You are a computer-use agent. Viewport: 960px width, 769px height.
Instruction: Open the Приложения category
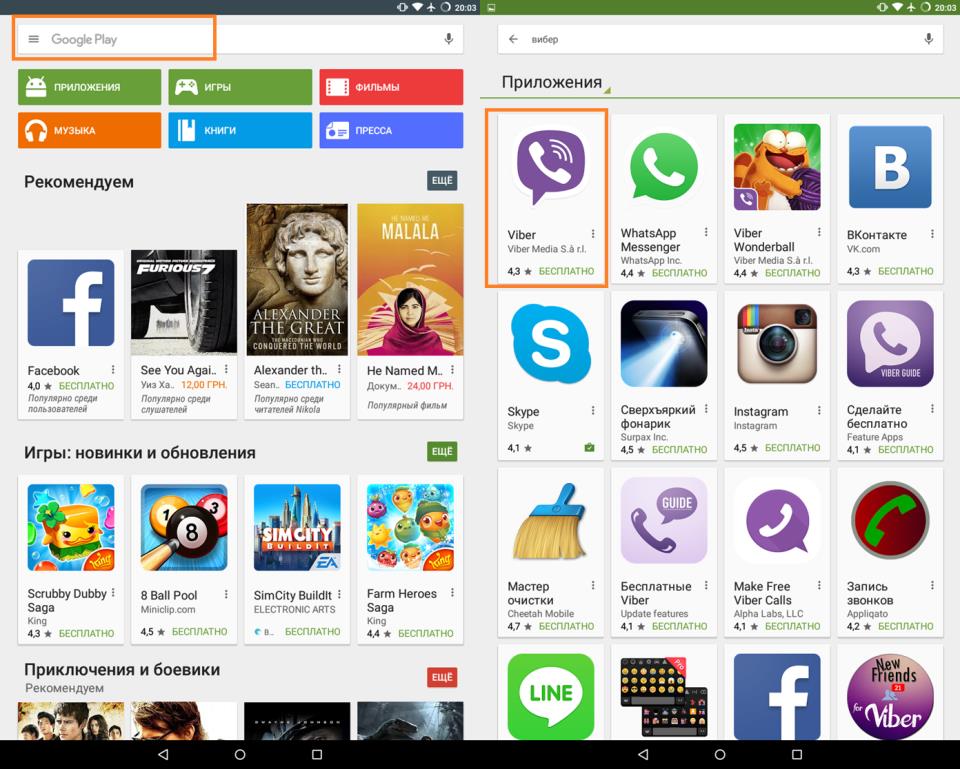pyautogui.click(x=89, y=87)
